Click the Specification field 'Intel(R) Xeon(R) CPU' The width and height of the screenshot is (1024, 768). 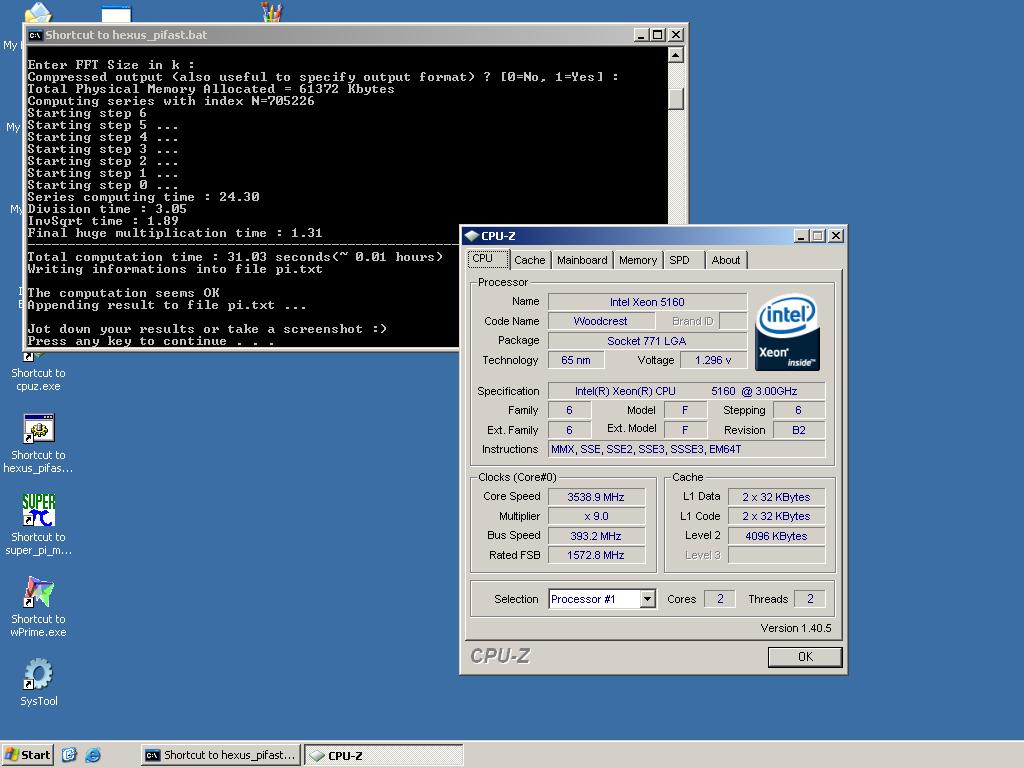[x=686, y=391]
